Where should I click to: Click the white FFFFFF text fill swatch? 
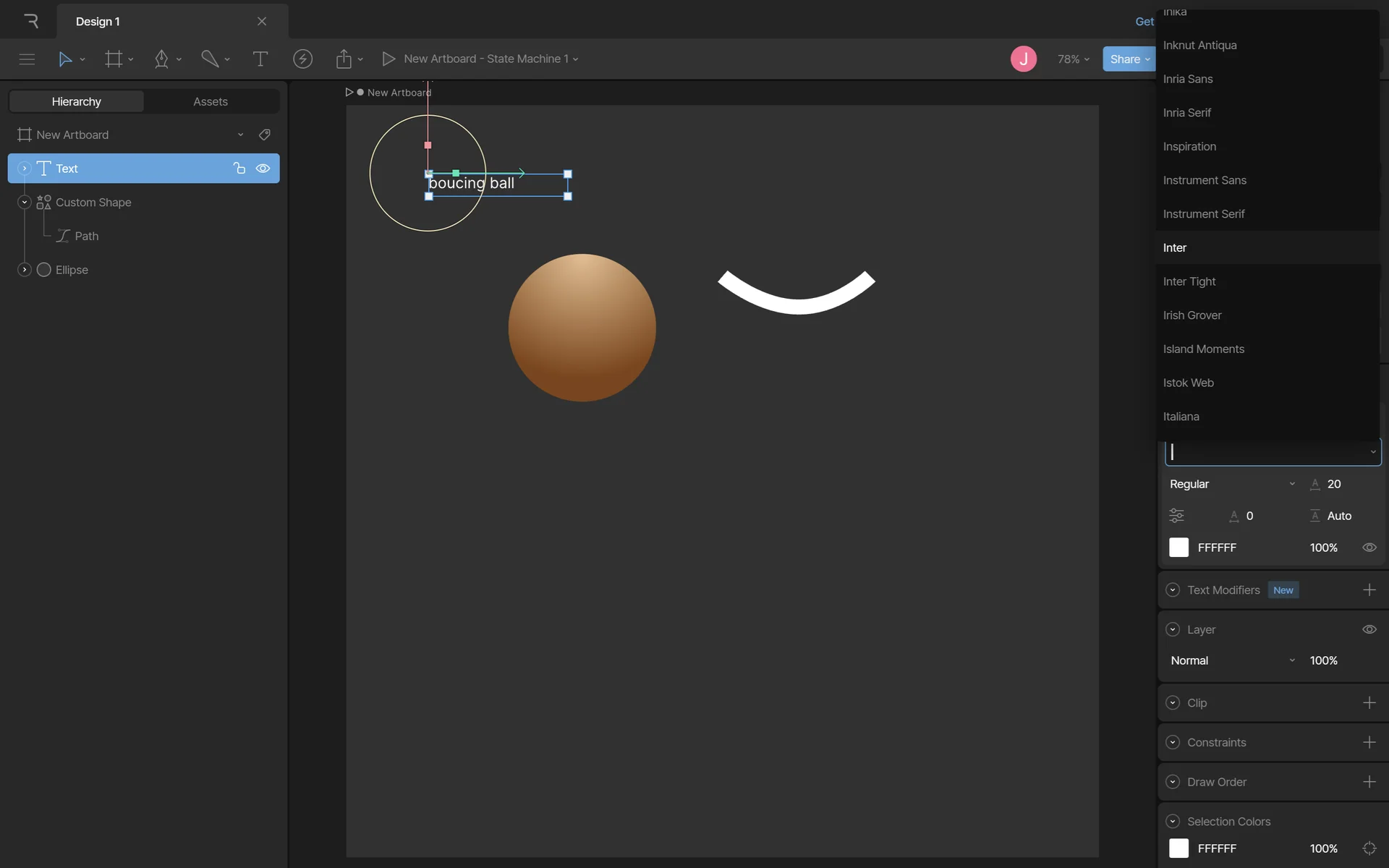point(1178,548)
